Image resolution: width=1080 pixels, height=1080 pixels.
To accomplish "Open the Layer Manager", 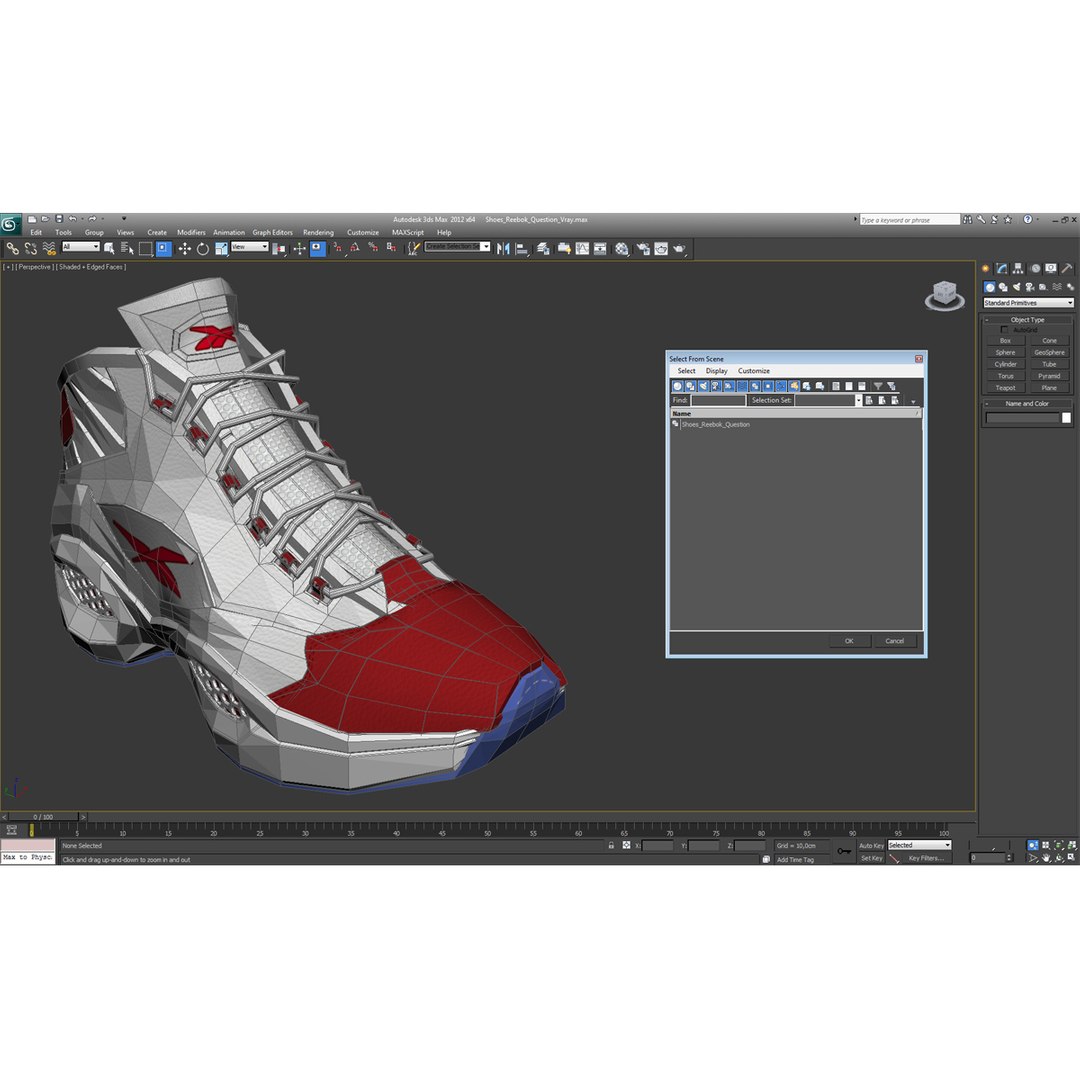I will pos(543,249).
